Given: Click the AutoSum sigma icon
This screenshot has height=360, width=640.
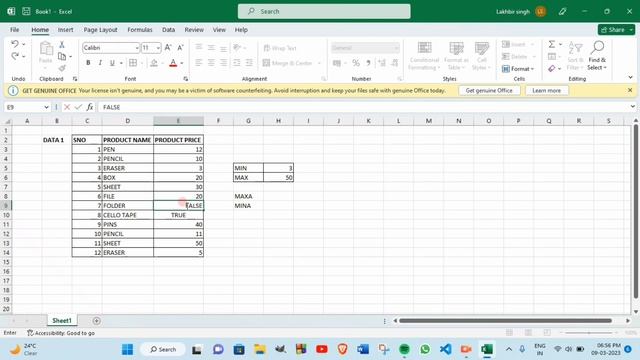Looking at the screenshot, I should (552, 44).
